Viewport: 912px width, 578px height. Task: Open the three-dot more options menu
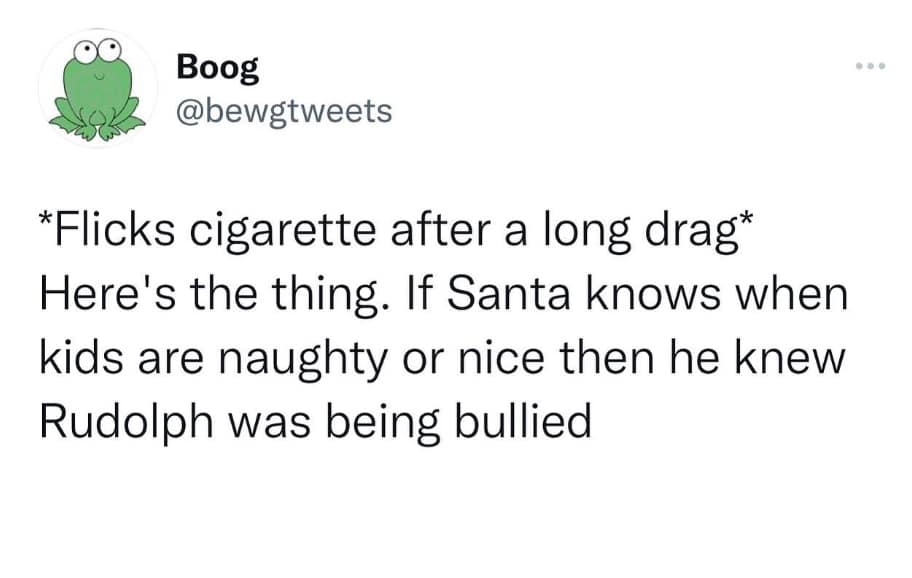pos(869,67)
